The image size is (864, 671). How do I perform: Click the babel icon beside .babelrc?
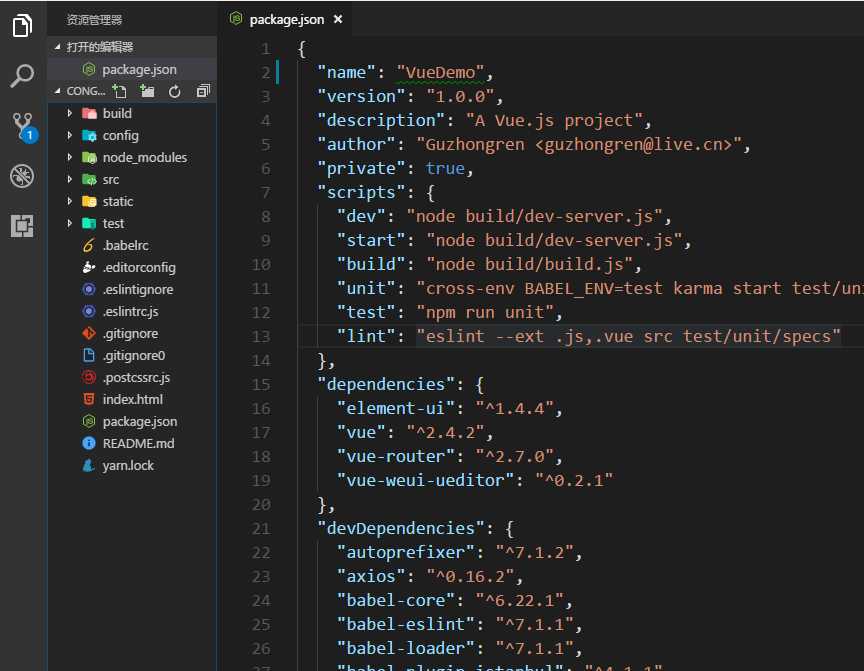pyautogui.click(x=88, y=245)
